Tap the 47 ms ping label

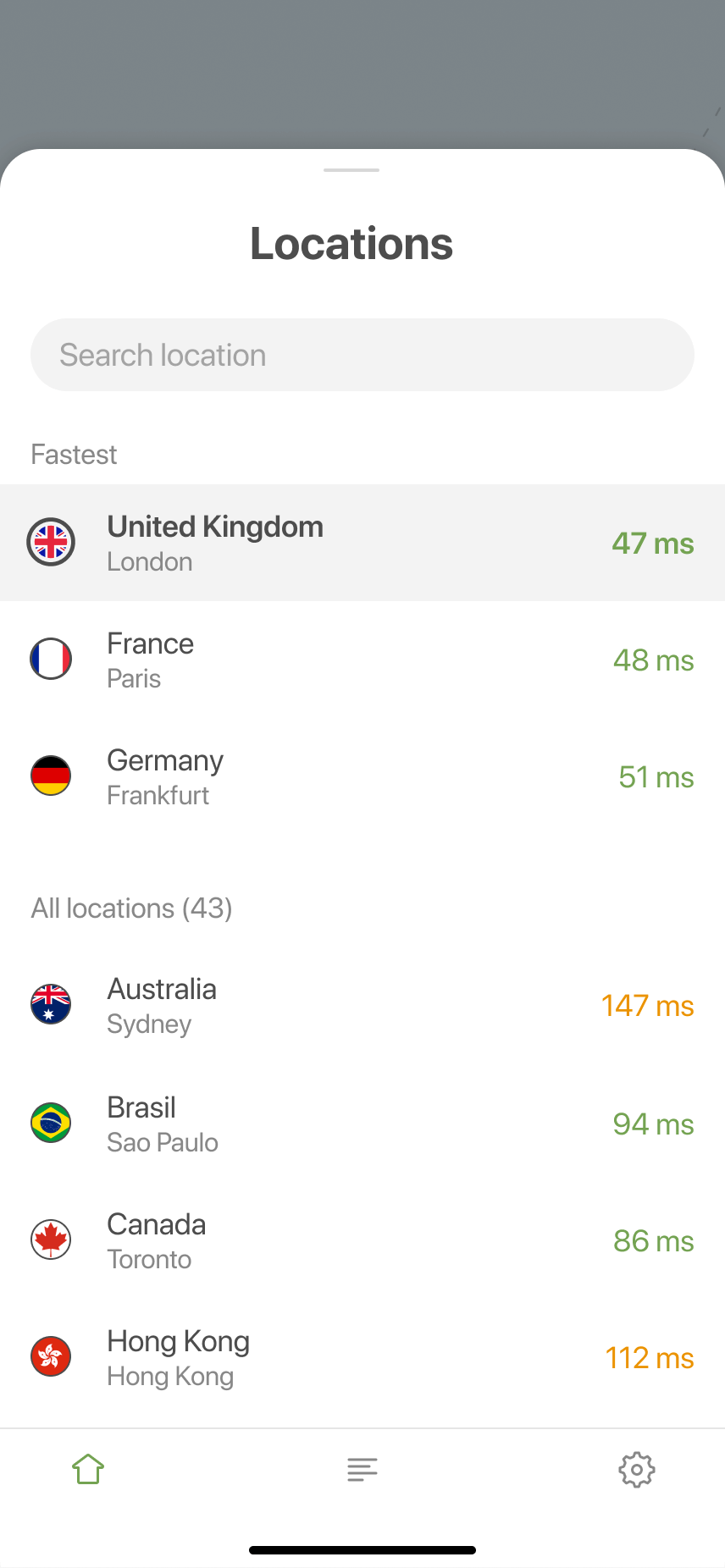click(x=653, y=544)
